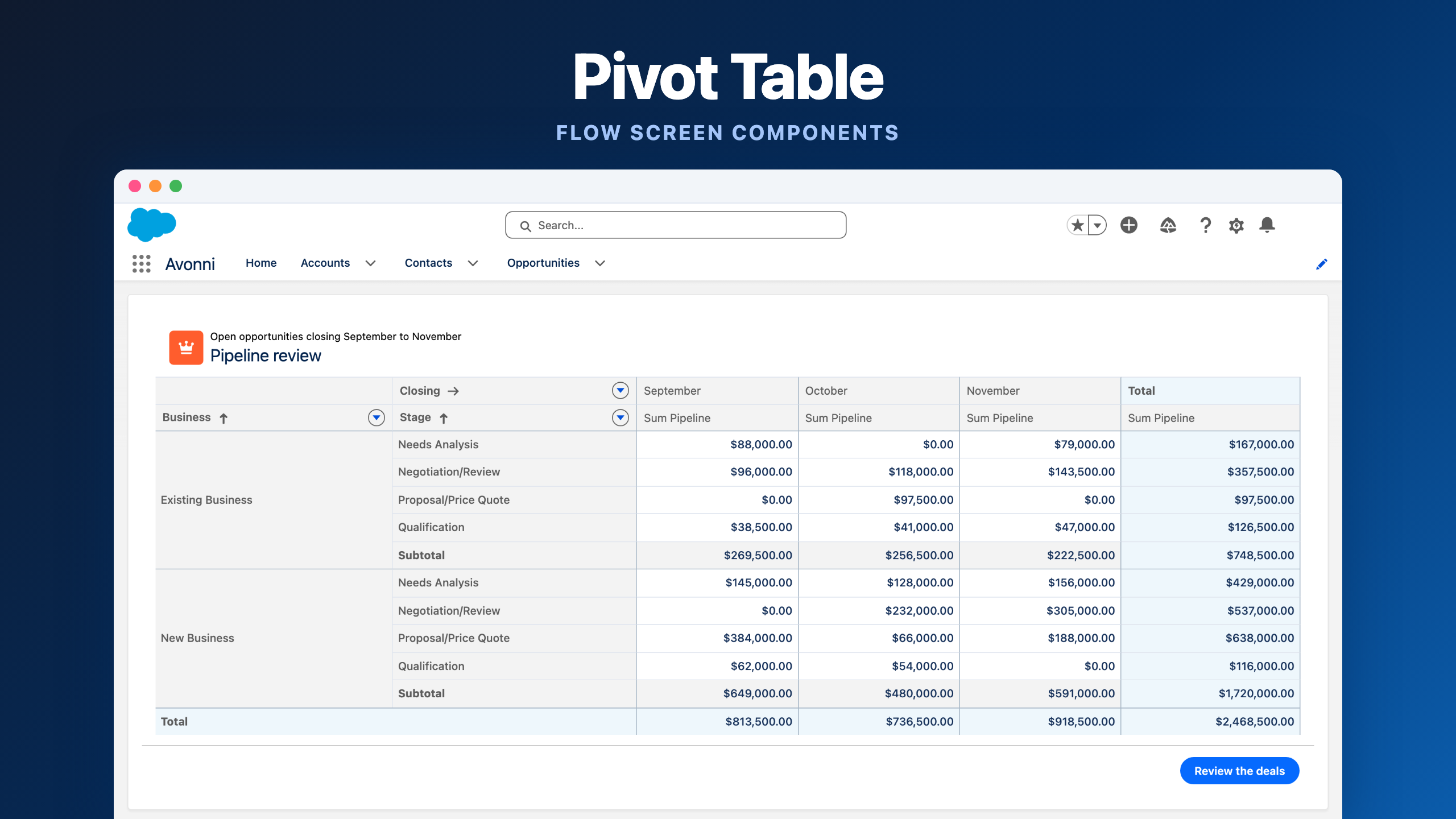1456x819 pixels.
Task: Open the Business column header dropdown
Action: pyautogui.click(x=376, y=417)
